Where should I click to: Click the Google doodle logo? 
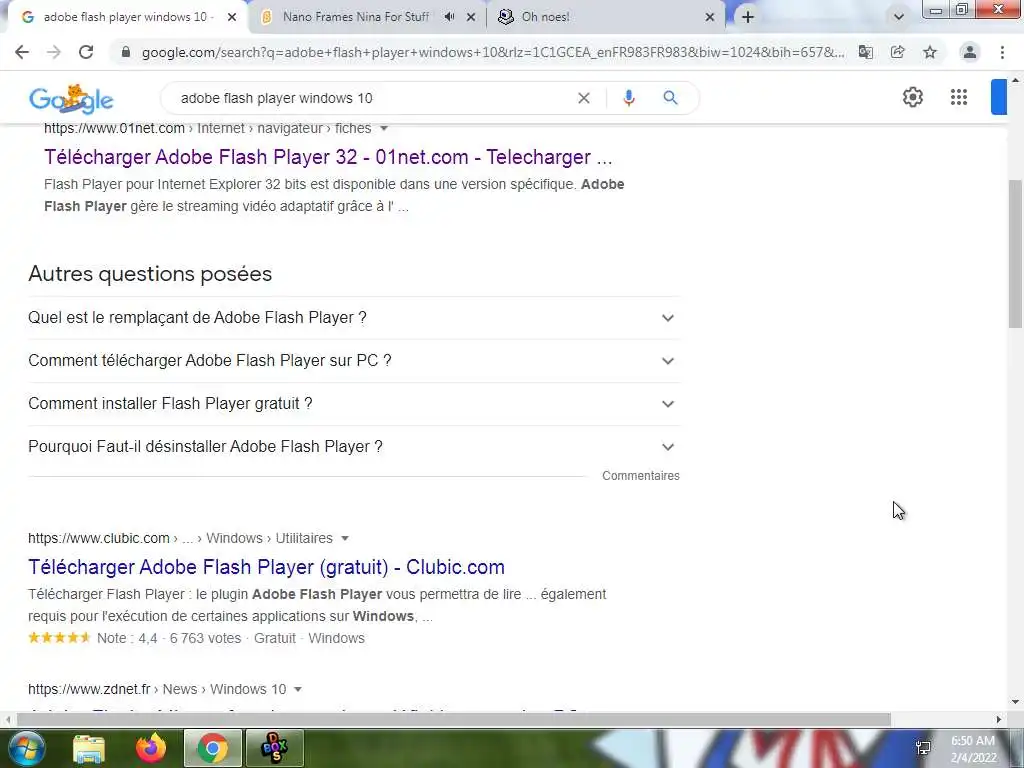click(x=71, y=99)
